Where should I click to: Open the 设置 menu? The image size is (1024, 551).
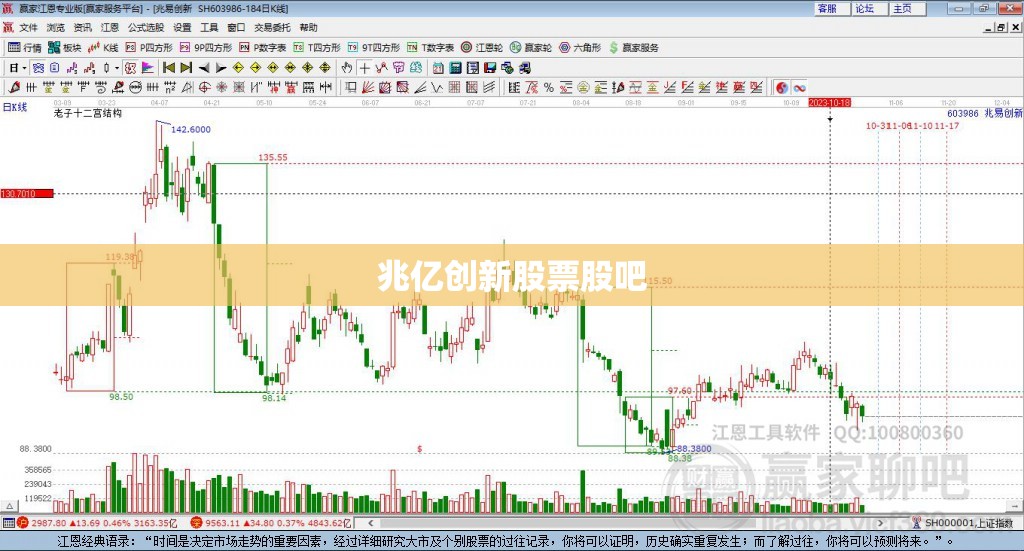[x=182, y=27]
